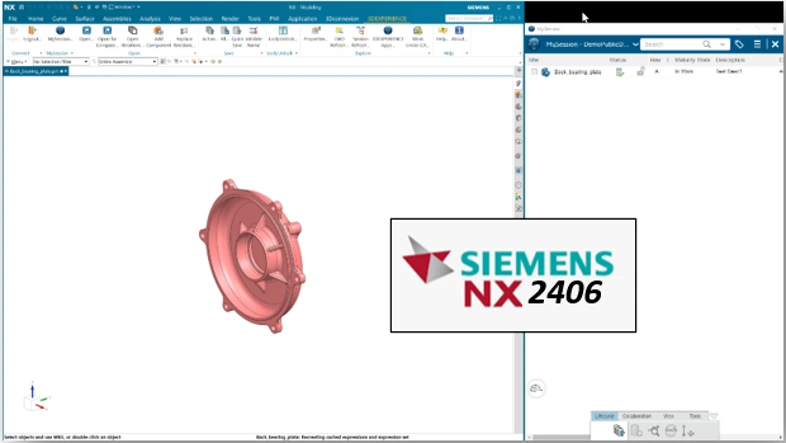Click the database icon in action bar
This screenshot has width=786, height=443.
(637, 430)
